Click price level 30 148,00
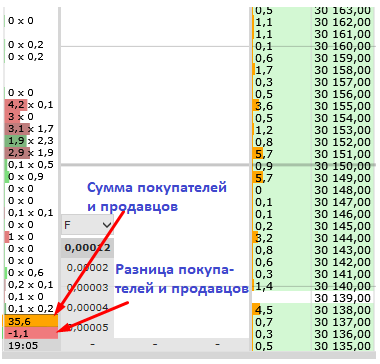The width and height of the screenshot is (380, 364). pyautogui.click(x=342, y=190)
